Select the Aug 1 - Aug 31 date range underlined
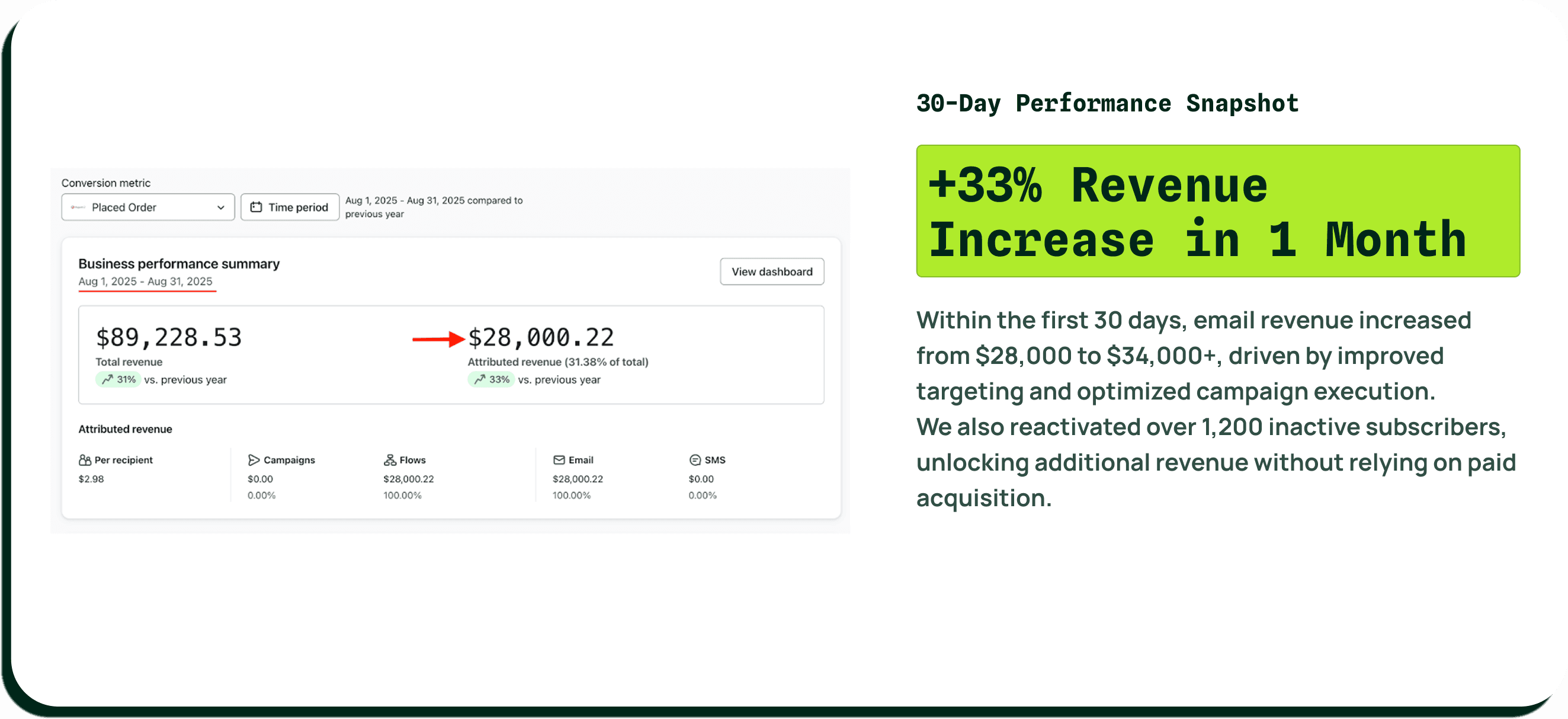Image resolution: width=1568 pixels, height=719 pixels. coord(146,282)
